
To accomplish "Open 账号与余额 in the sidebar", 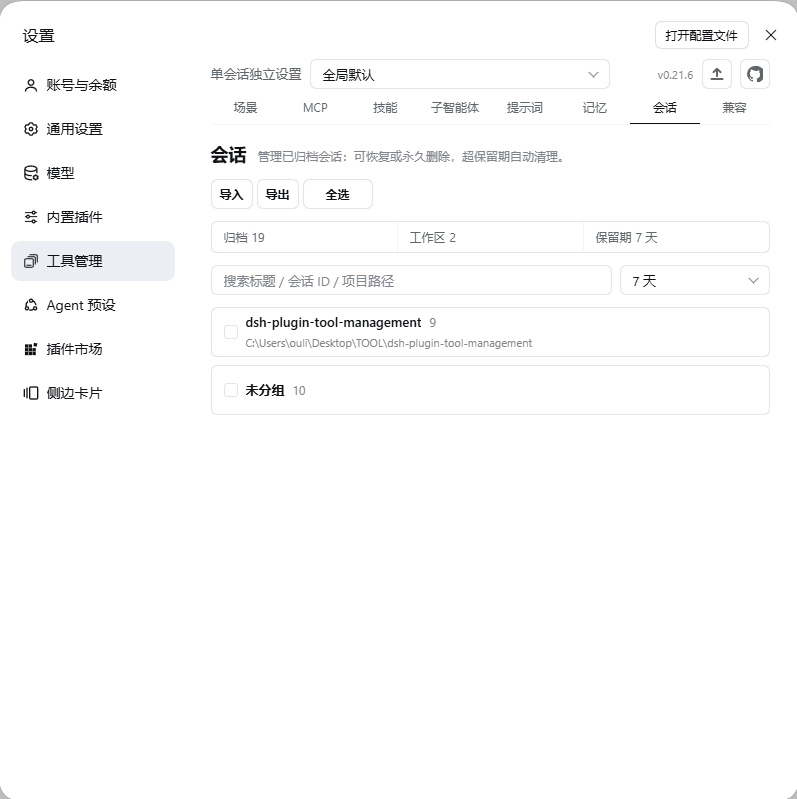I will click(93, 85).
